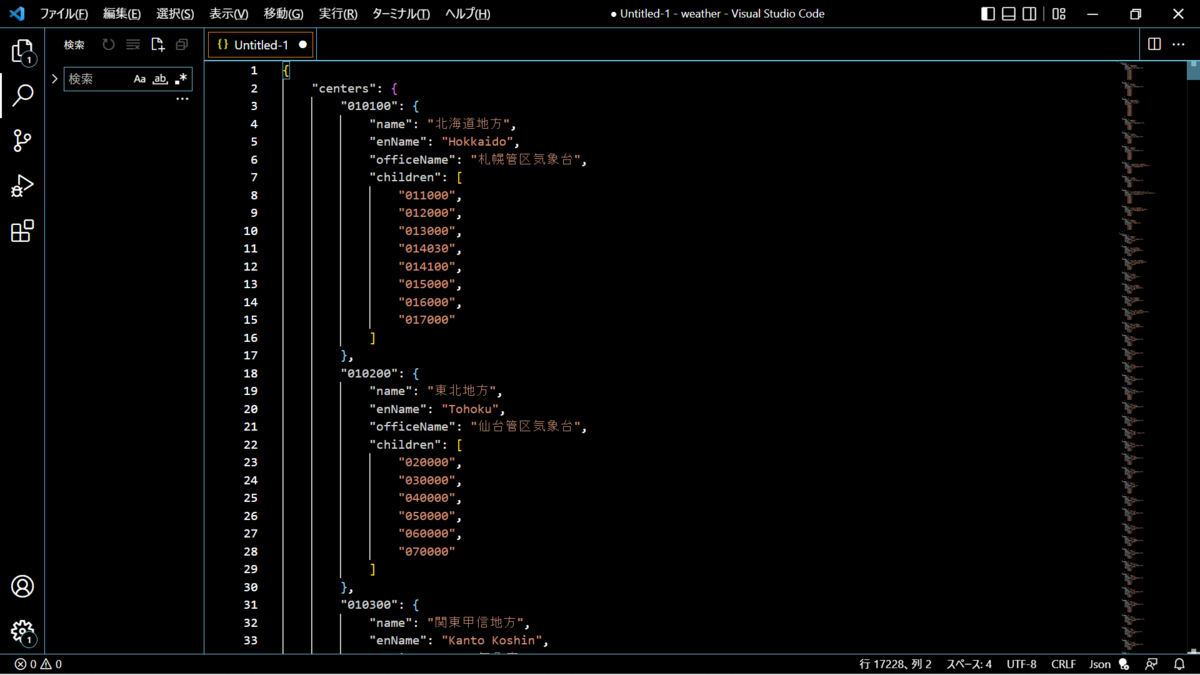Toggle match whole word option
This screenshot has width=1200, height=675.
coord(160,79)
